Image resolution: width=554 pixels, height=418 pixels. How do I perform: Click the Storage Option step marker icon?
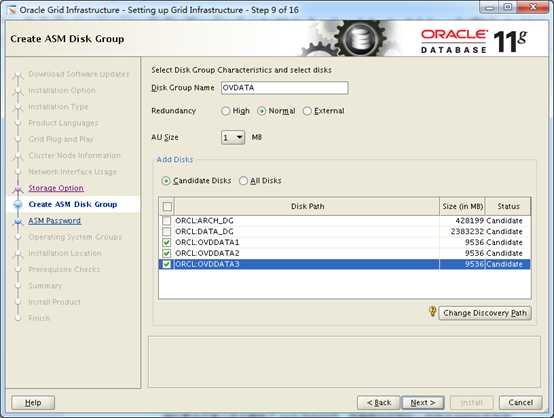click(18, 189)
